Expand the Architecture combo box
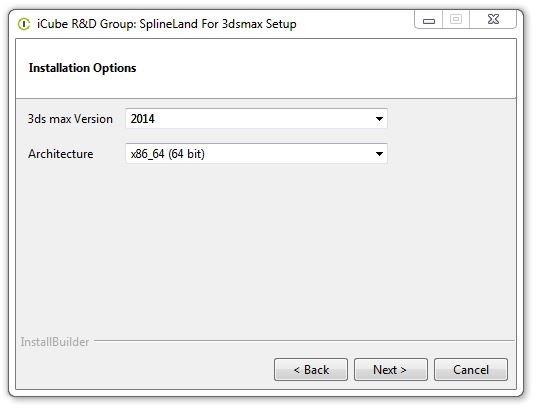This screenshot has width=538, height=410. click(x=256, y=154)
